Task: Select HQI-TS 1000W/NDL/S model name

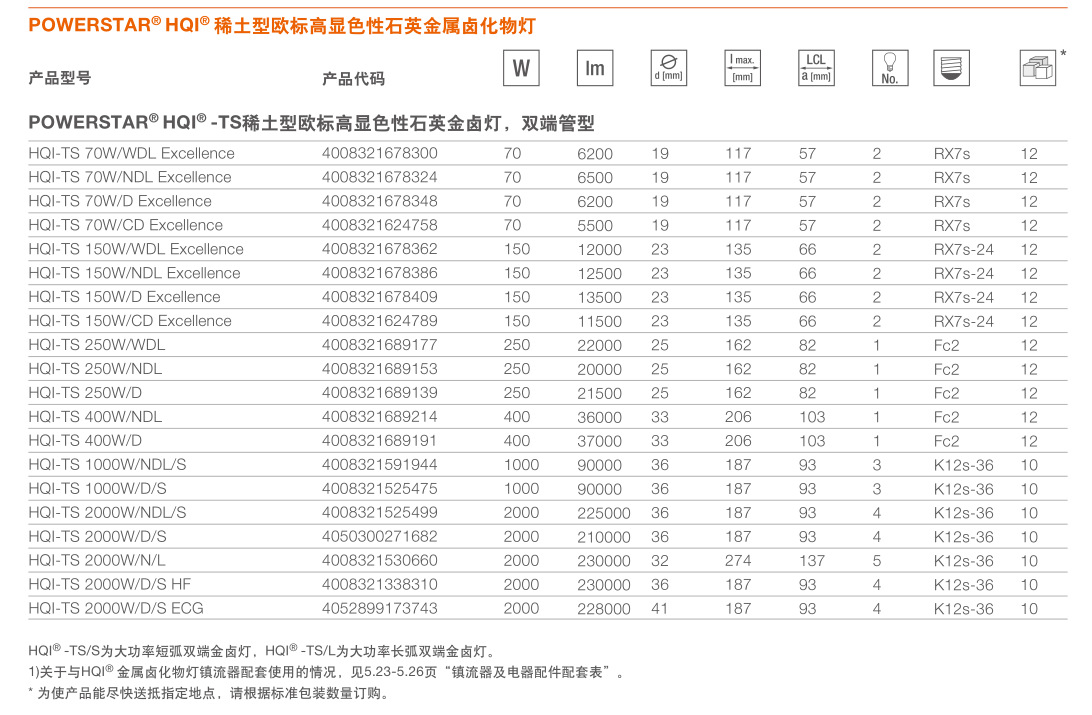Action: (107, 464)
